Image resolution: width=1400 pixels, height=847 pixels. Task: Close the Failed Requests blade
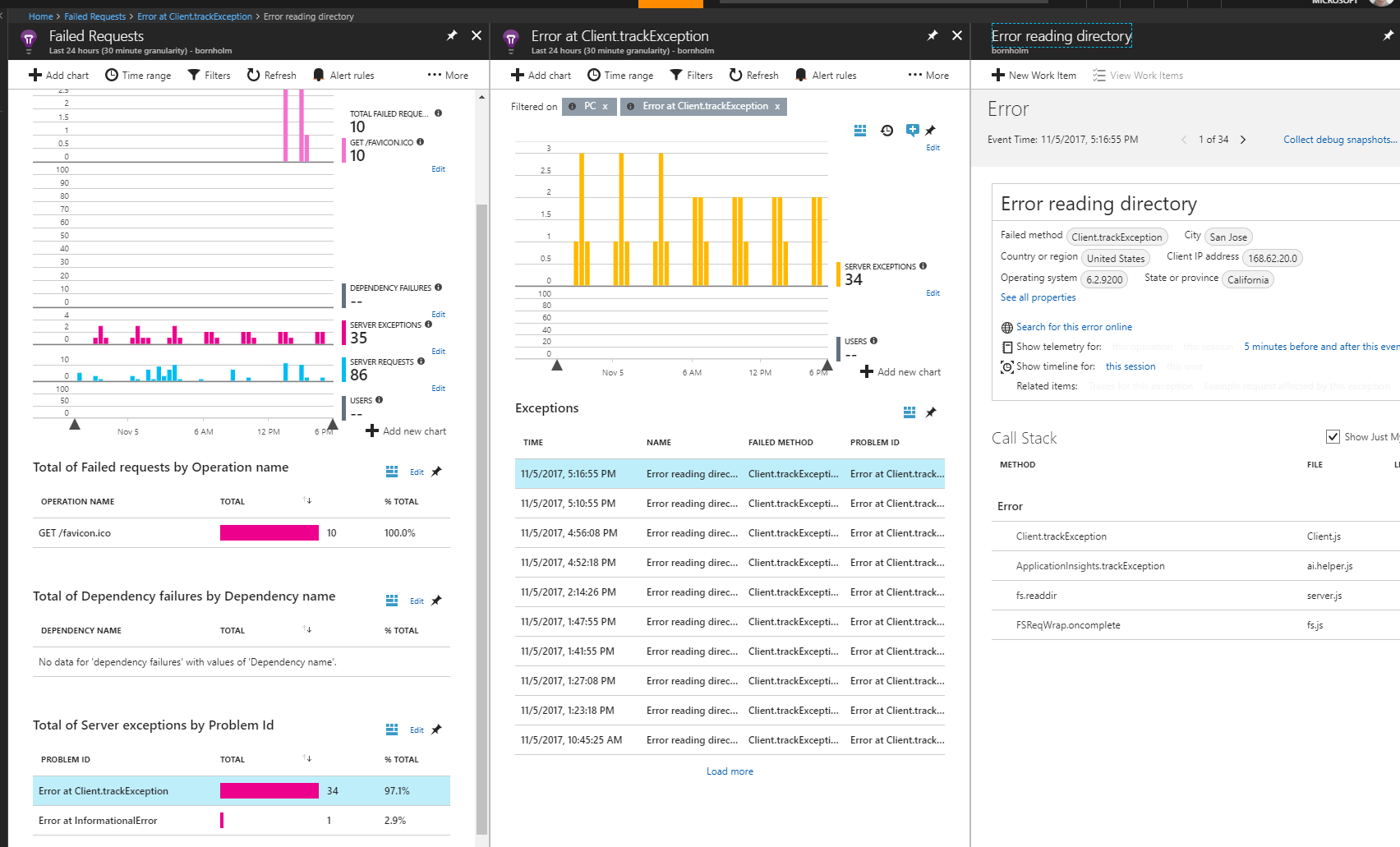pos(477,35)
